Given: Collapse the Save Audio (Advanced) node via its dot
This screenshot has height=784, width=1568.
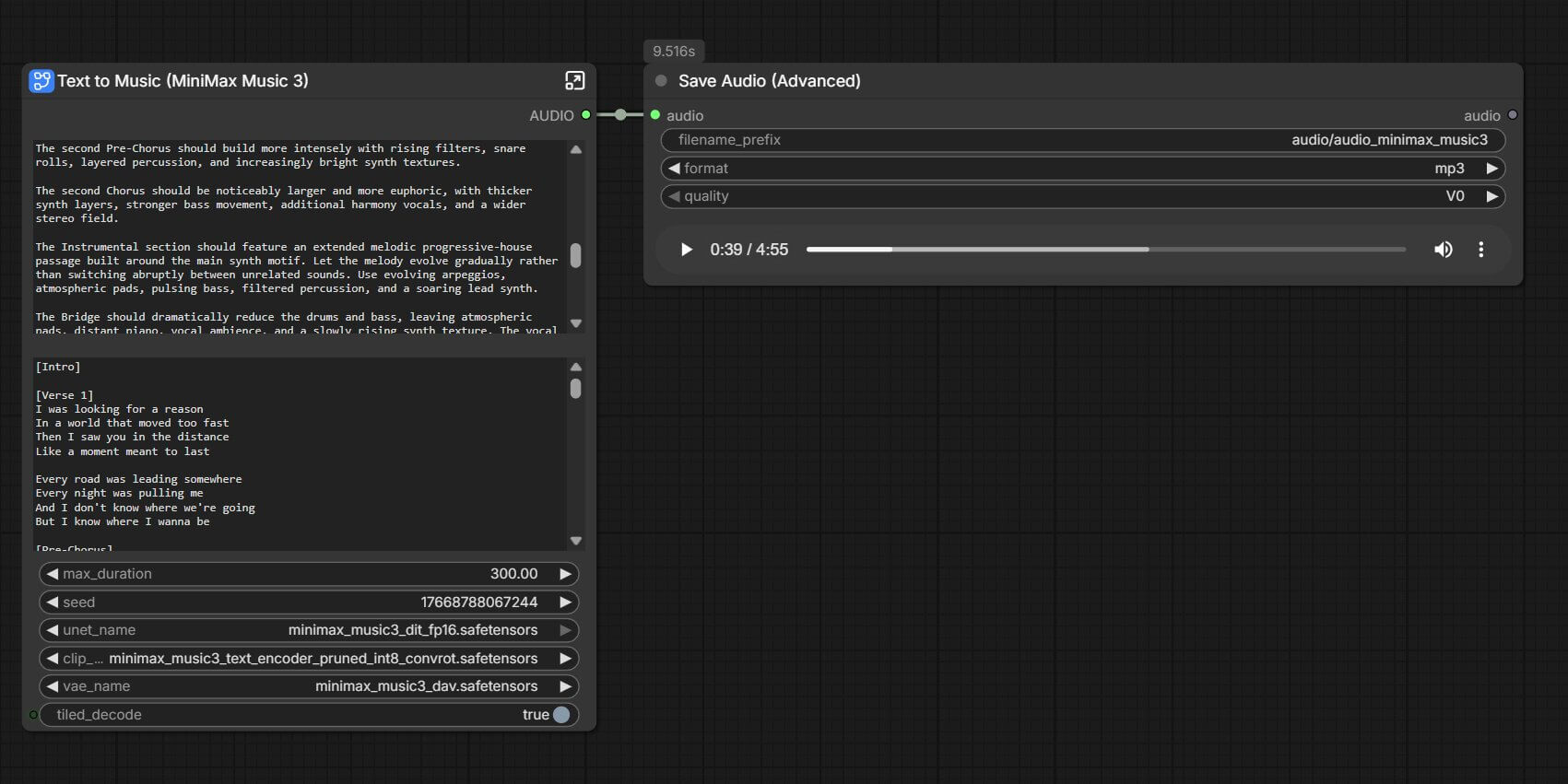Looking at the screenshot, I should [x=661, y=81].
